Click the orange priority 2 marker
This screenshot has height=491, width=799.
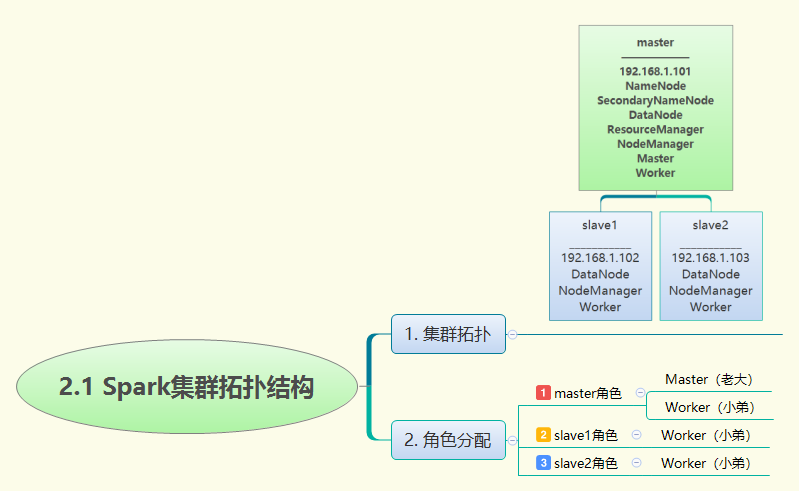pyautogui.click(x=543, y=434)
